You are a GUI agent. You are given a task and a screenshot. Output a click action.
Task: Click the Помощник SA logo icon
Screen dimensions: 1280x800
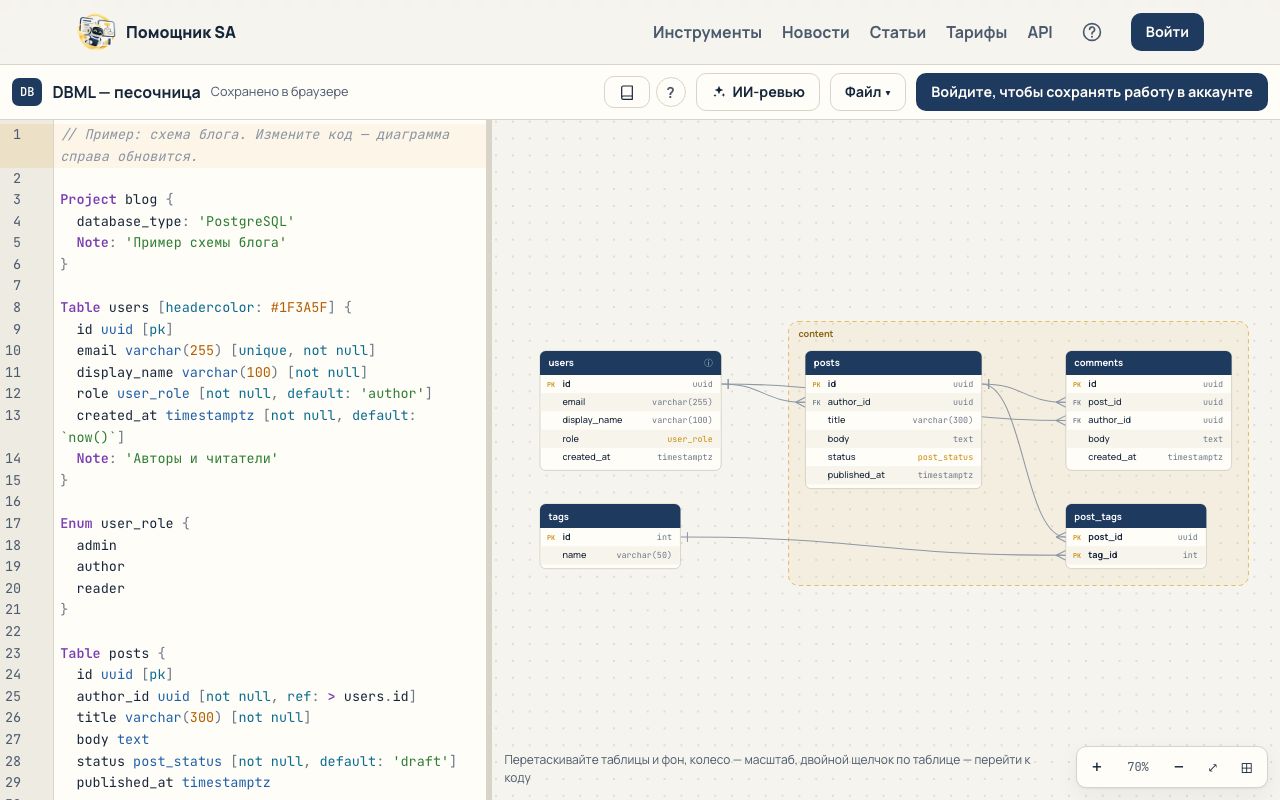(x=97, y=32)
